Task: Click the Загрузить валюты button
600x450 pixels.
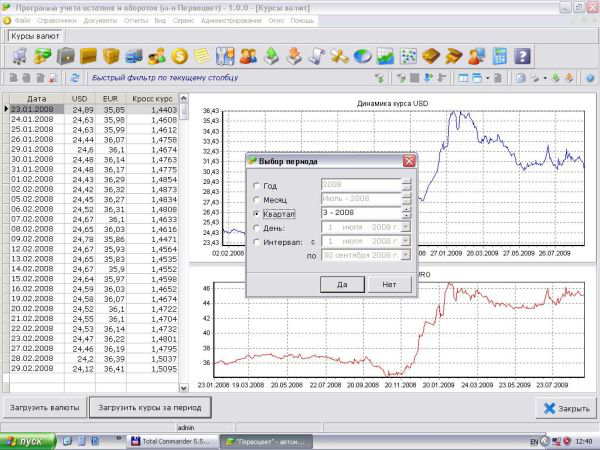Action: 44,408
